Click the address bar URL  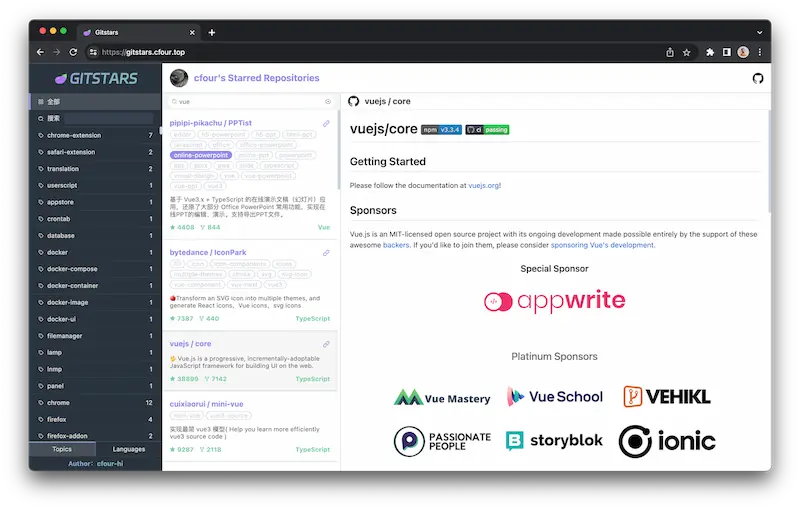143,52
